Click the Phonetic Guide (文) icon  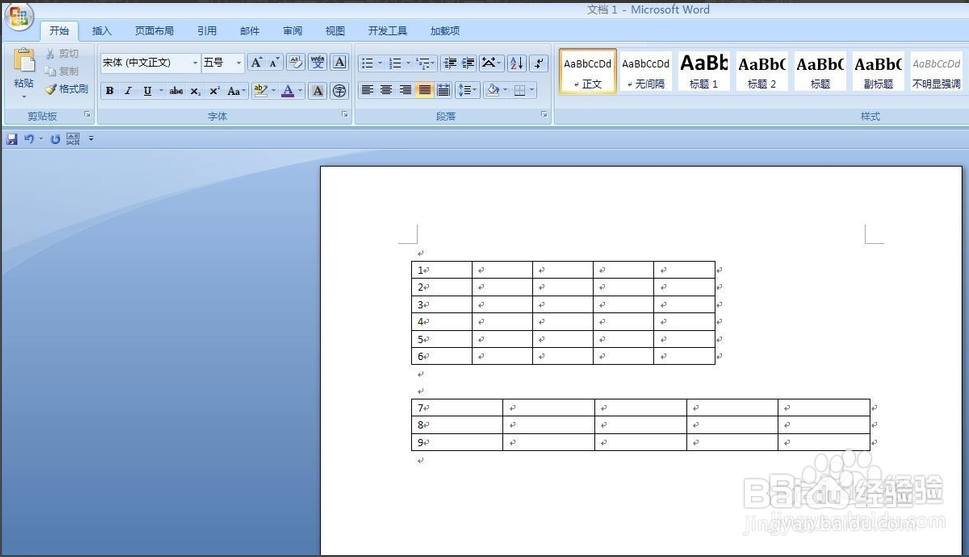pos(318,62)
